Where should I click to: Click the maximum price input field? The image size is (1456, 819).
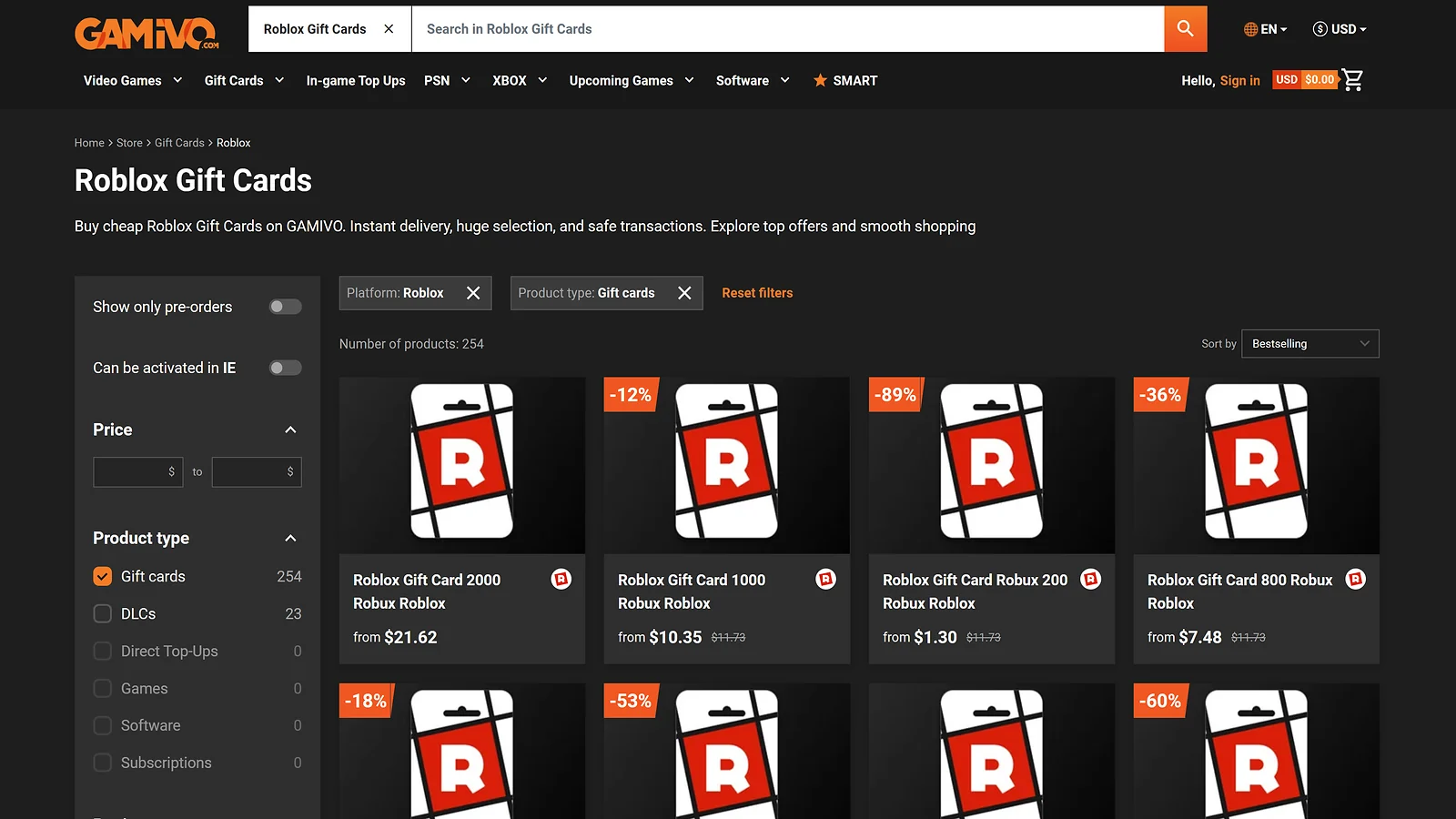pyautogui.click(x=257, y=471)
